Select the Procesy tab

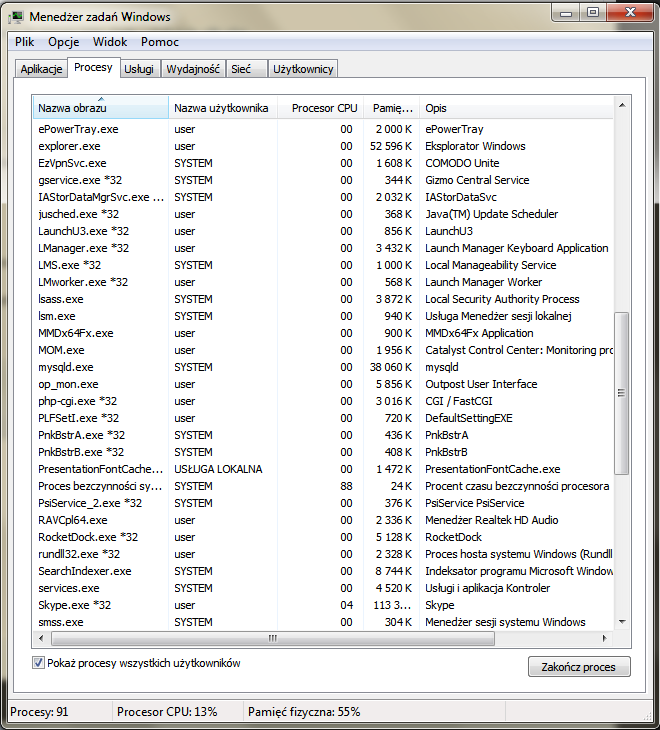94,68
